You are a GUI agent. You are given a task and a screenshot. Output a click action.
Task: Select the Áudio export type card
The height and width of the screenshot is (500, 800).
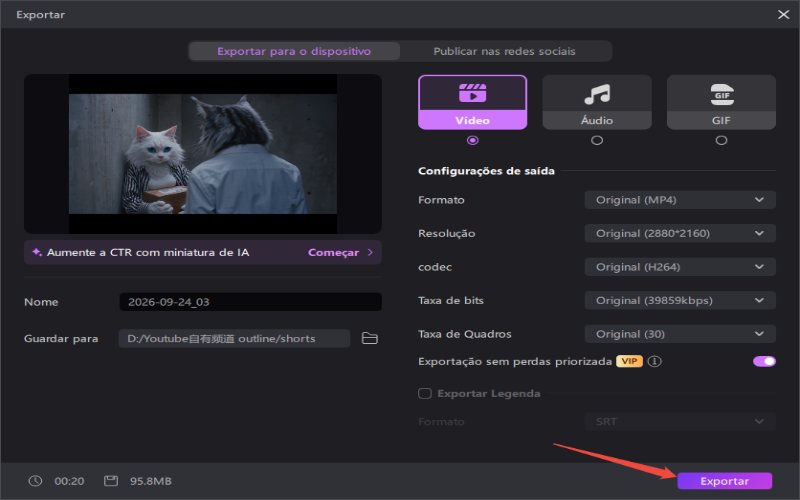point(597,102)
